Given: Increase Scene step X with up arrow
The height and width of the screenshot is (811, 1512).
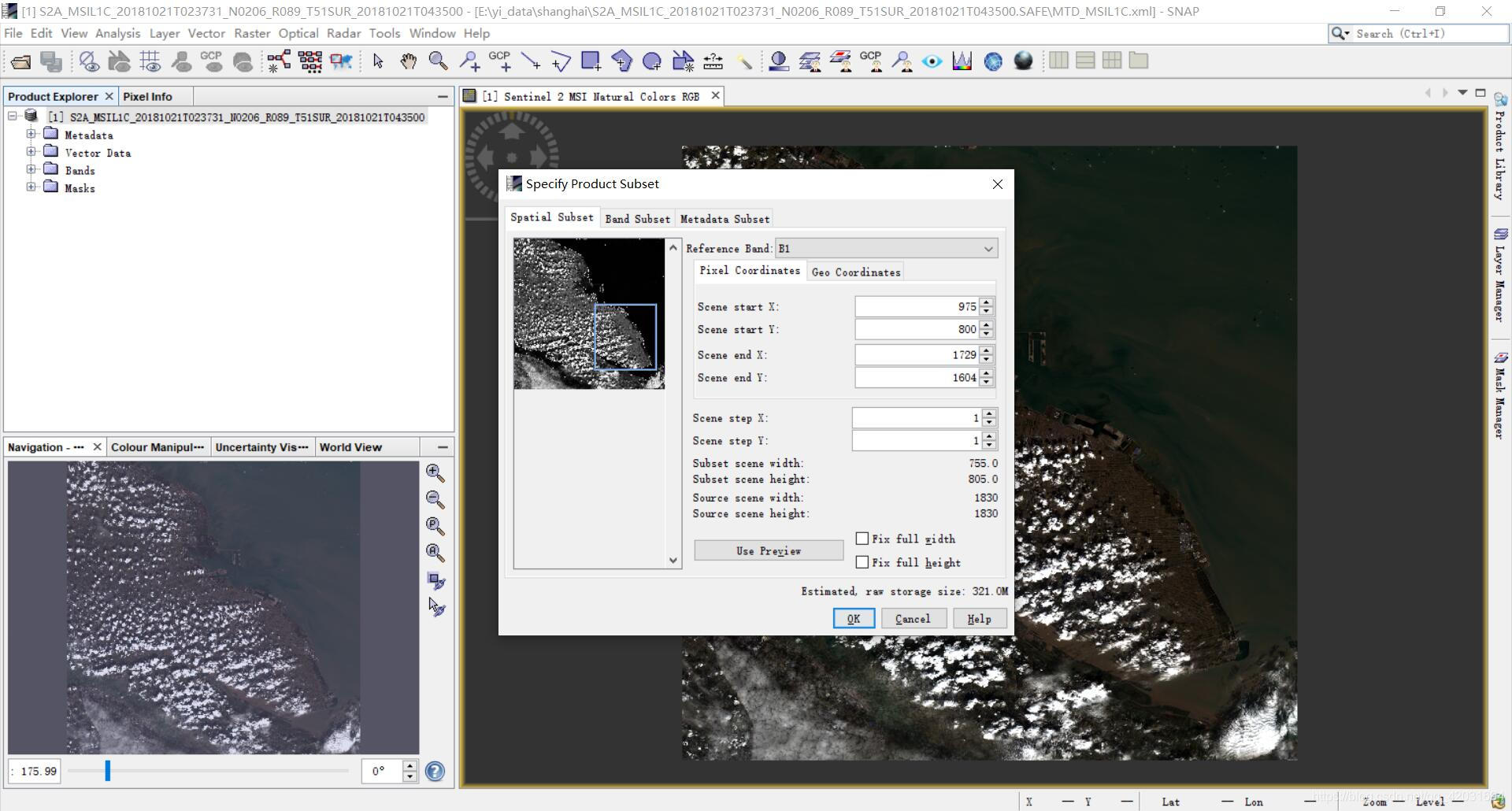Looking at the screenshot, I should click(x=990, y=413).
